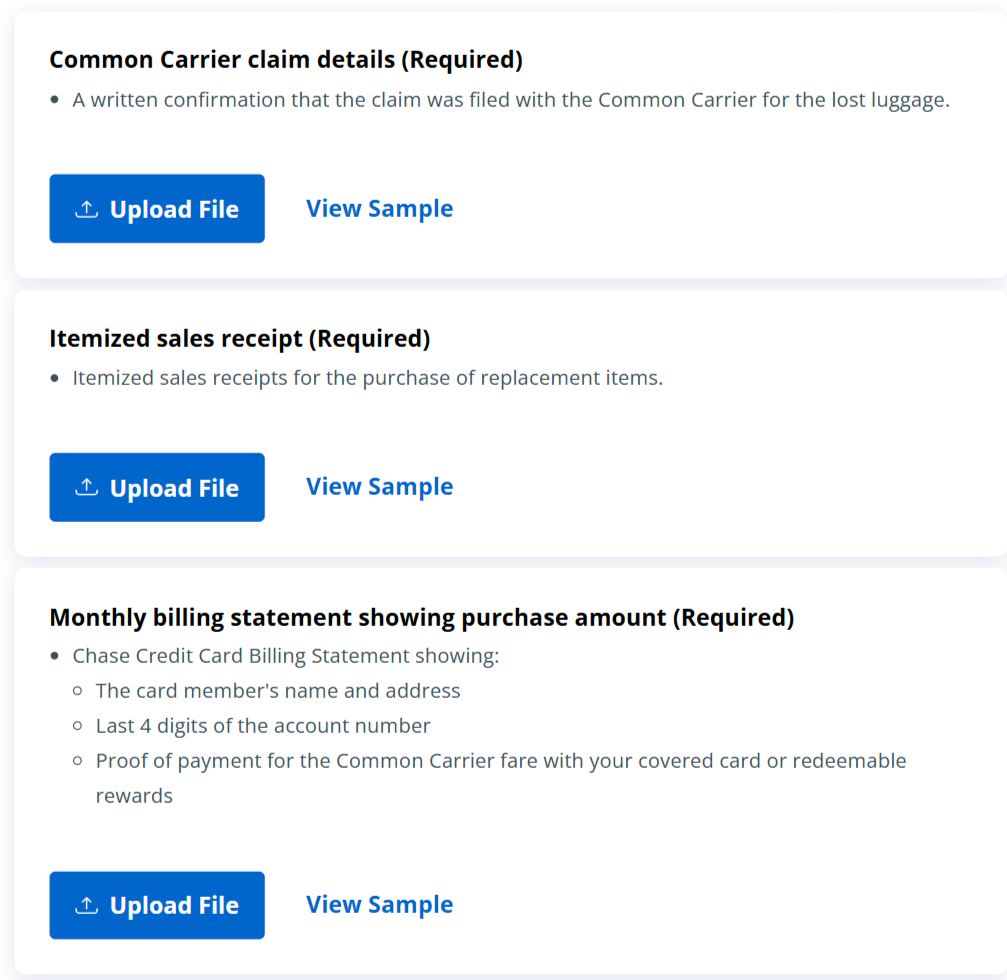Hit Upload File for Monthly billing statement
The height and width of the screenshot is (980, 1007).
tap(157, 905)
